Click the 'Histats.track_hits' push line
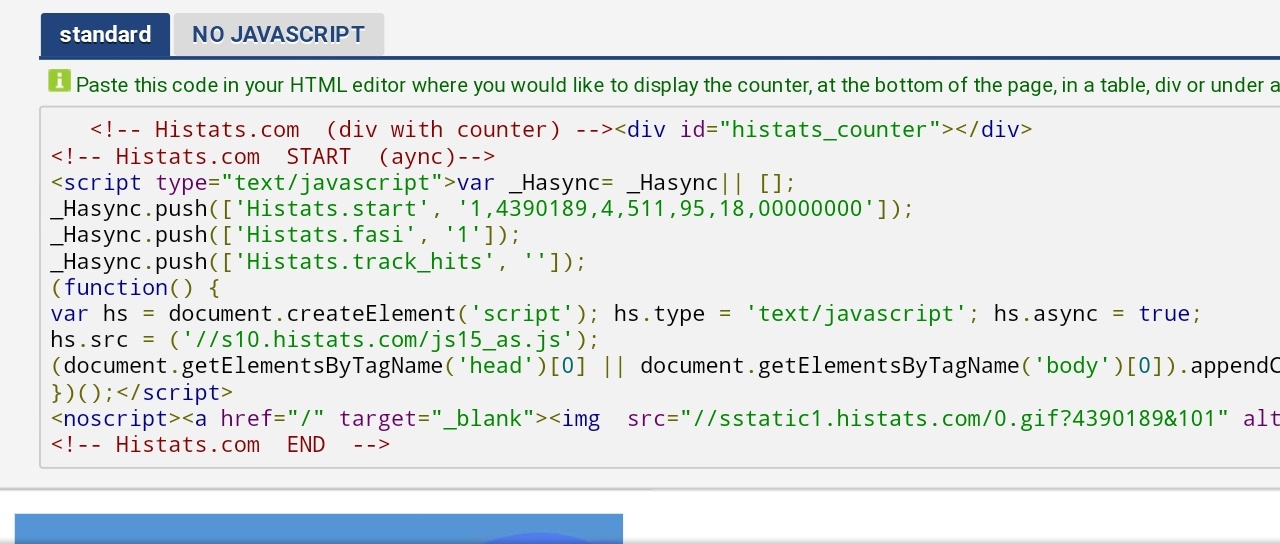Screen dimensions: 1280x544 [x=318, y=261]
